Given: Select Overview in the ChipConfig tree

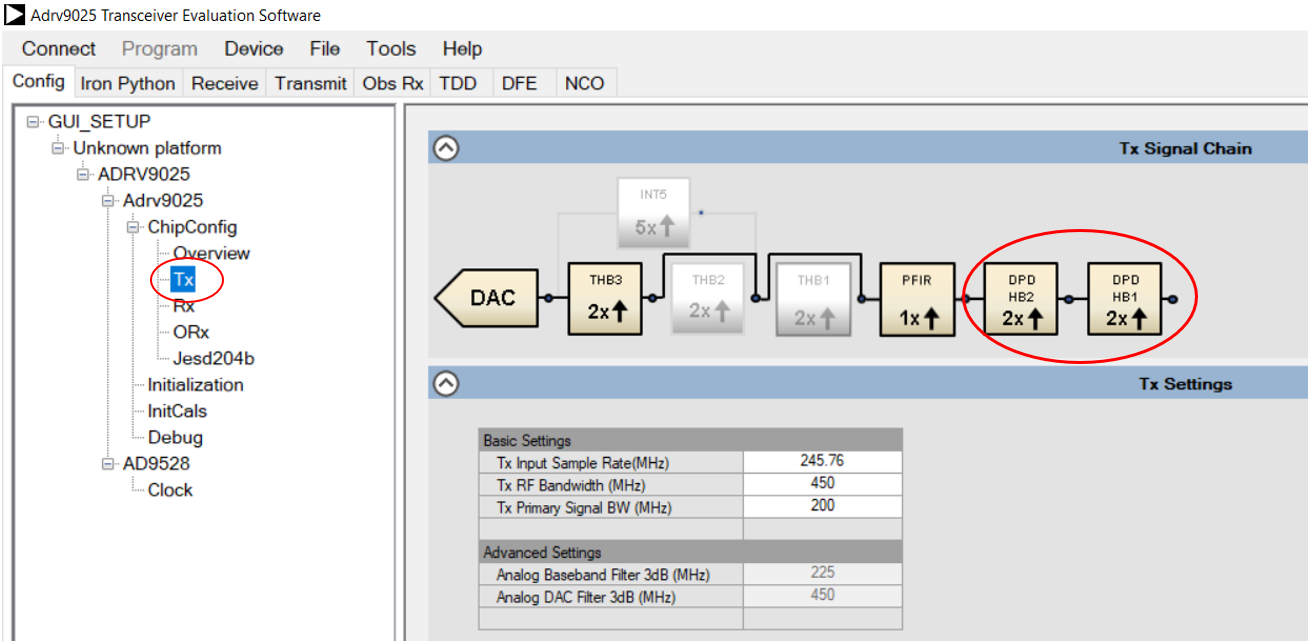Looking at the screenshot, I should pos(211,254).
